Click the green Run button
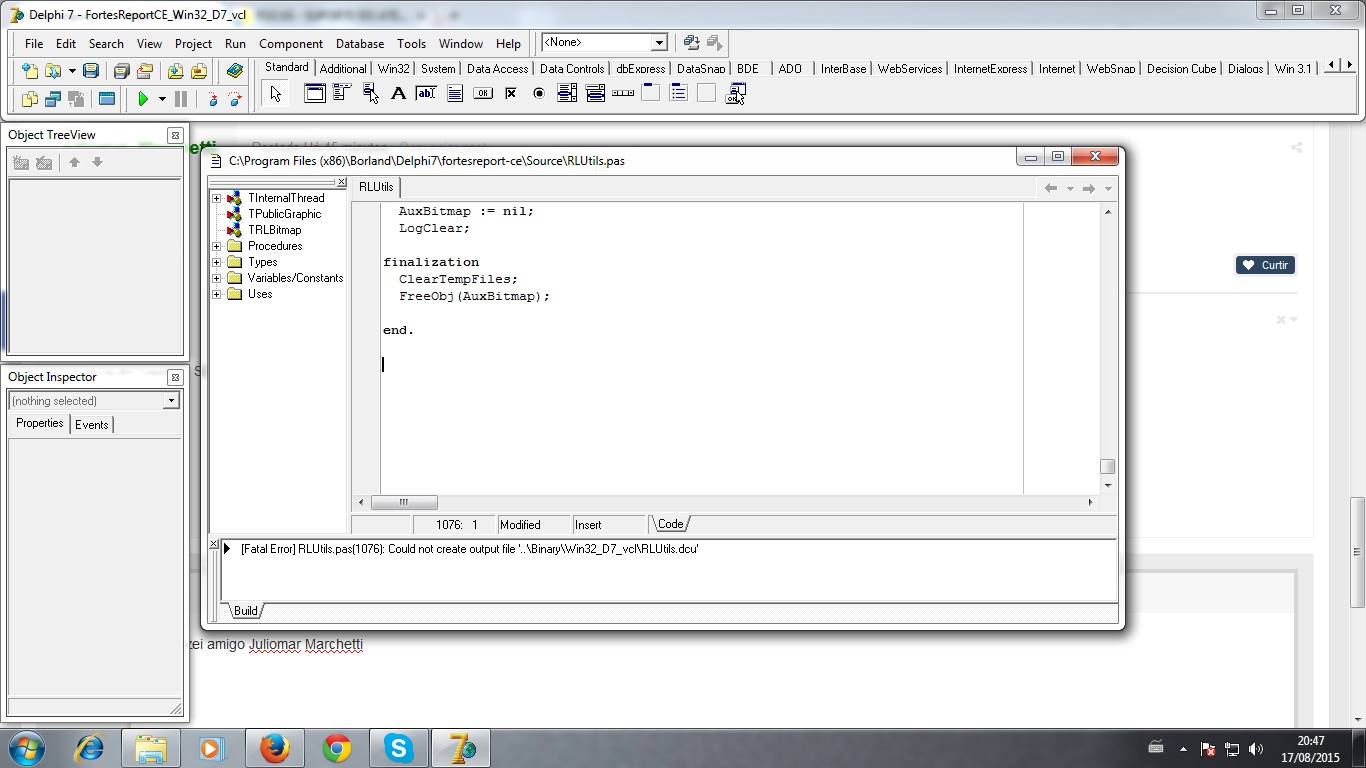The width and height of the screenshot is (1366, 768). pos(143,99)
